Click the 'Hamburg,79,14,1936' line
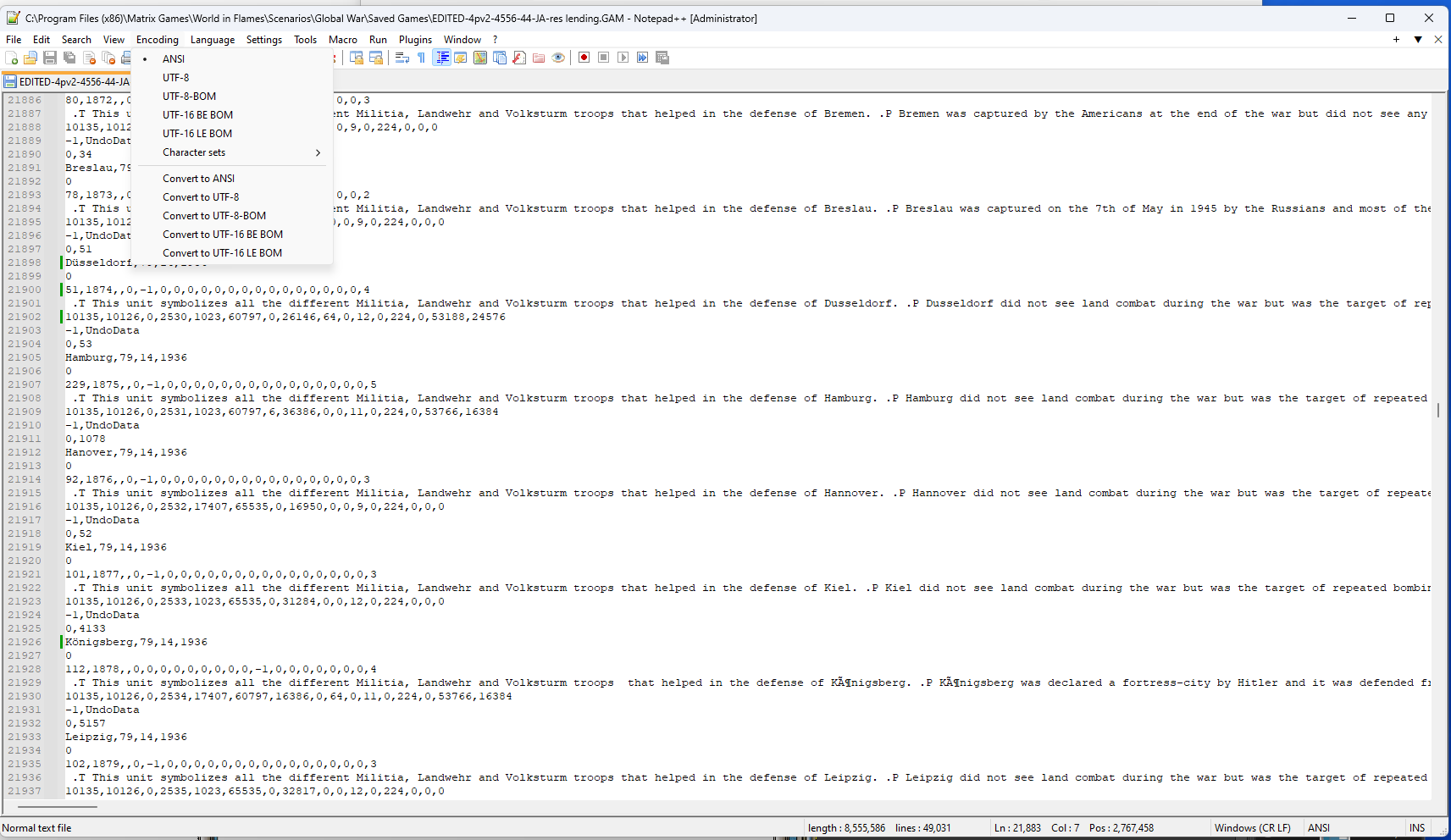The width and height of the screenshot is (1451, 840). pos(126,357)
